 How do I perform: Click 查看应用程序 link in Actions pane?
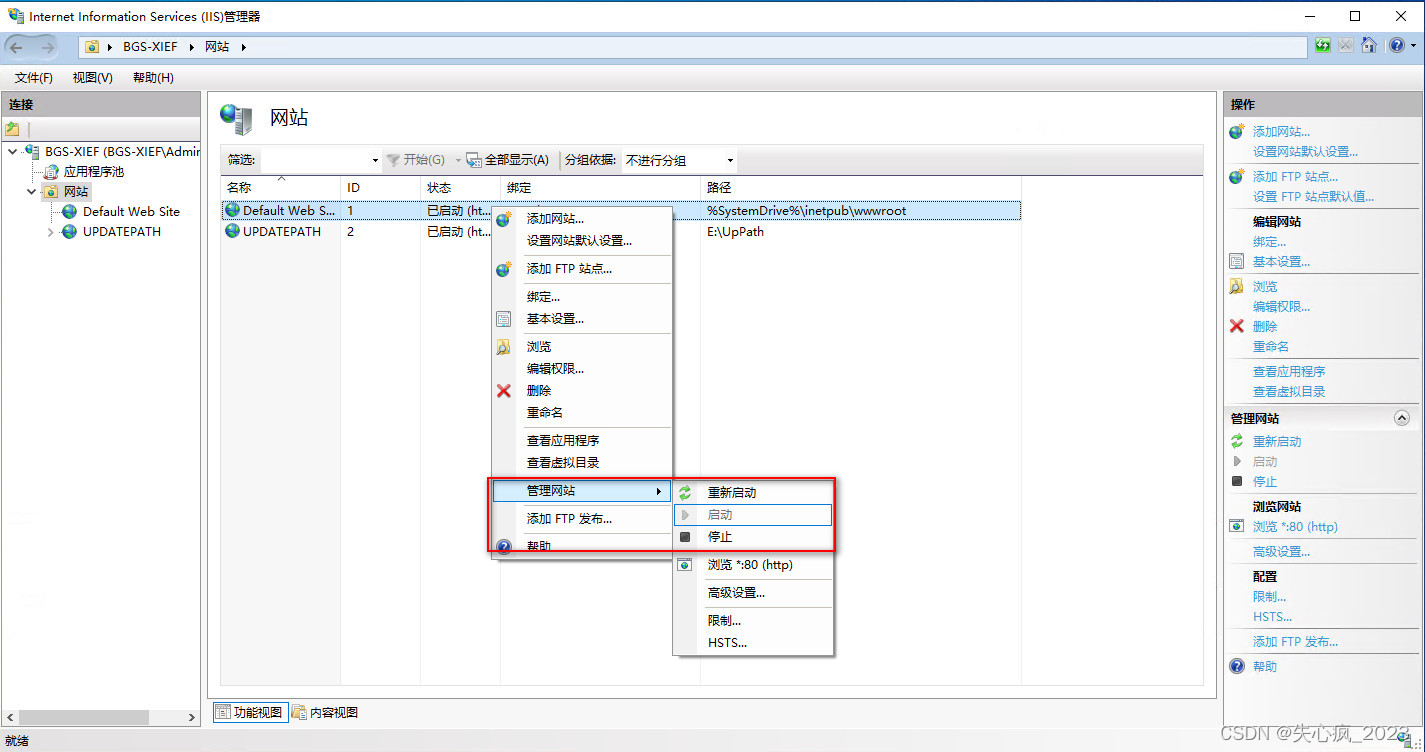pyautogui.click(x=1289, y=372)
